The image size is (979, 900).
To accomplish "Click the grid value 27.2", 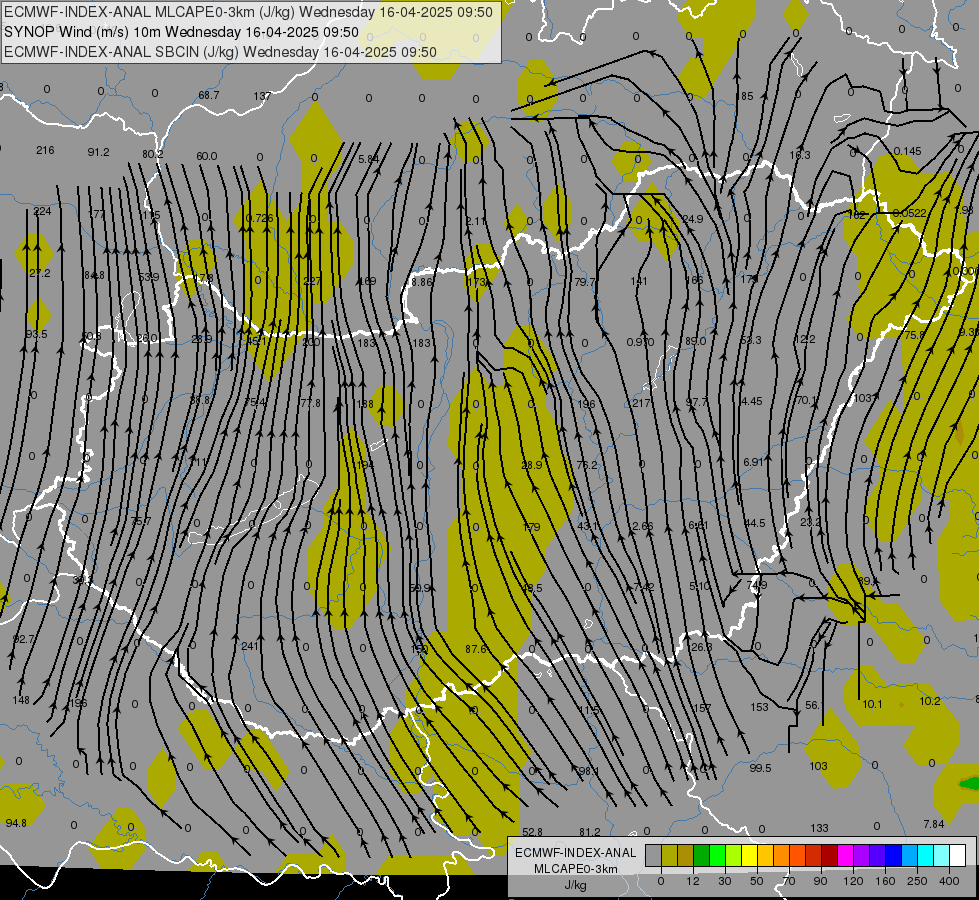I will (x=39, y=274).
